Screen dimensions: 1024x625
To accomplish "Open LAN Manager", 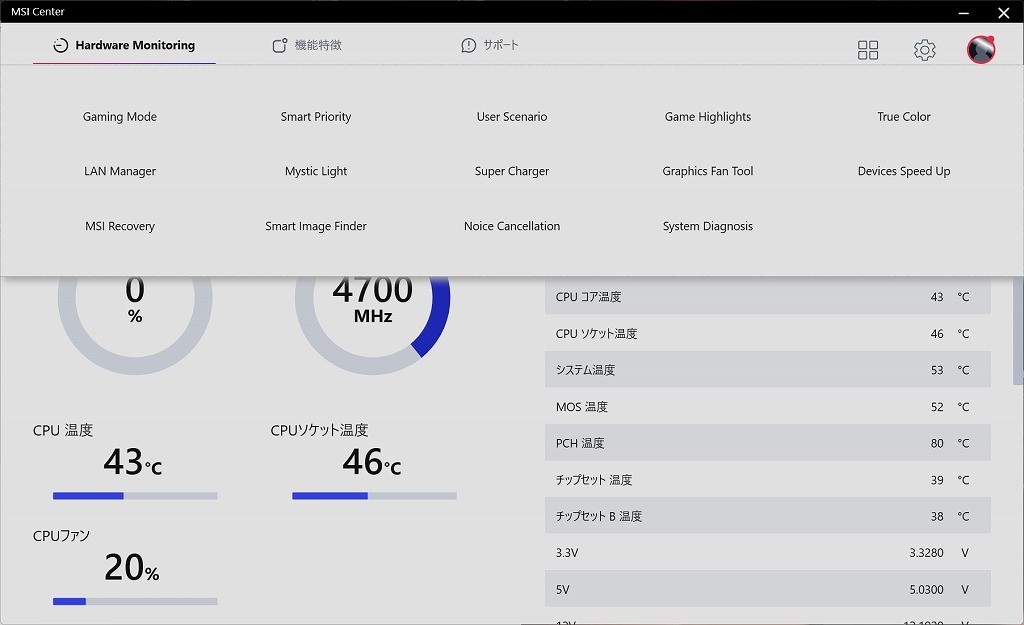I will [120, 171].
